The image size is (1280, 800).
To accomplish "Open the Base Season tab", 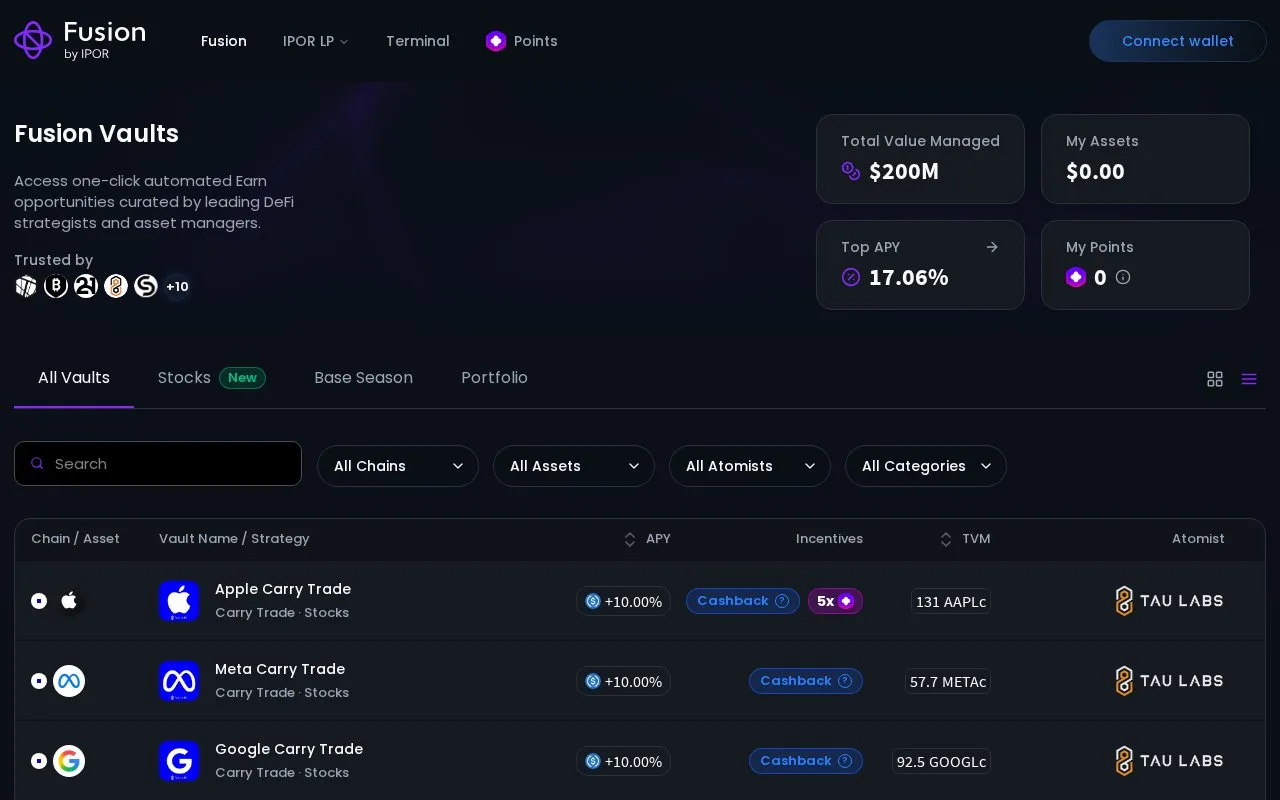I will pyautogui.click(x=363, y=378).
